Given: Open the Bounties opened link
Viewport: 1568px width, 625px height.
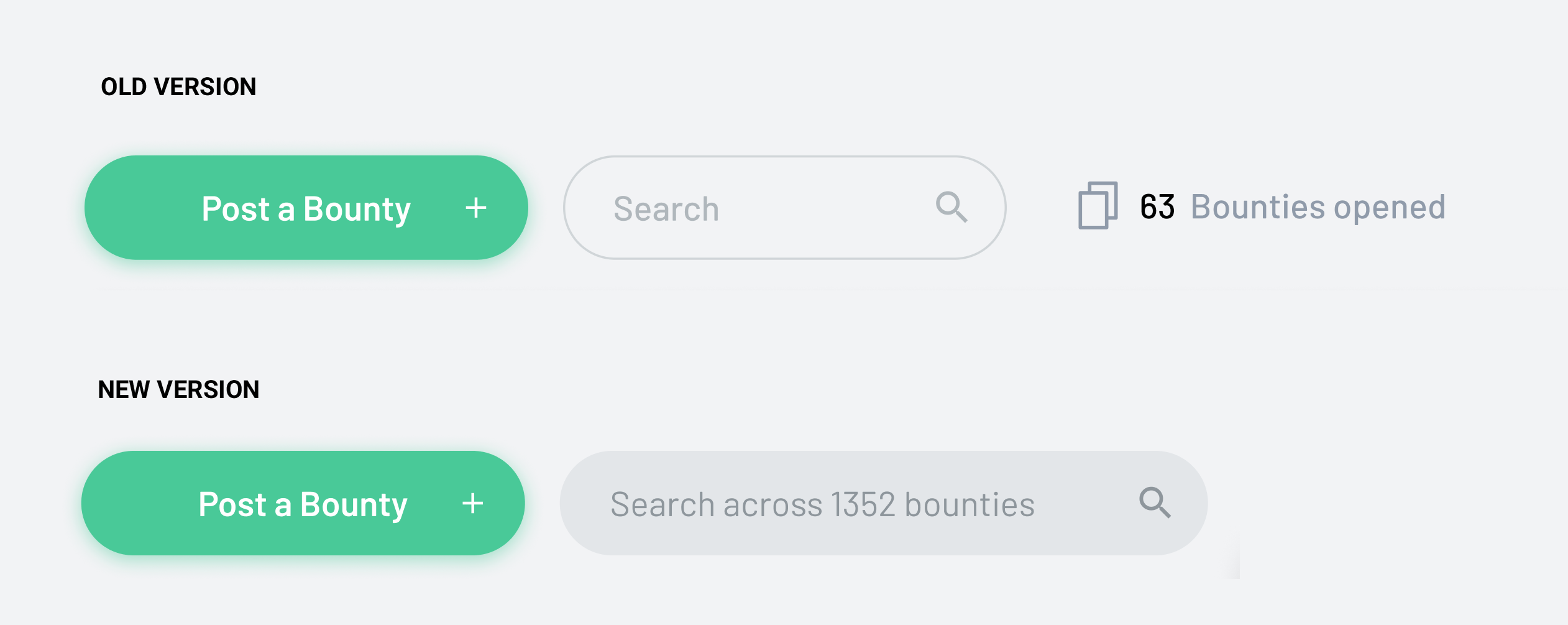Looking at the screenshot, I should [x=1318, y=208].
